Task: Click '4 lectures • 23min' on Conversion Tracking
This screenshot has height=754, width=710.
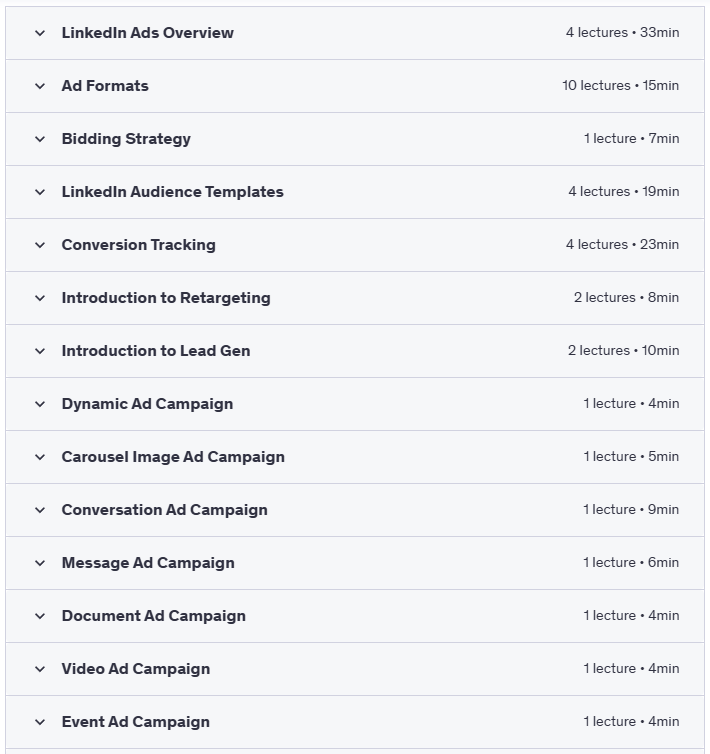Action: 622,245
